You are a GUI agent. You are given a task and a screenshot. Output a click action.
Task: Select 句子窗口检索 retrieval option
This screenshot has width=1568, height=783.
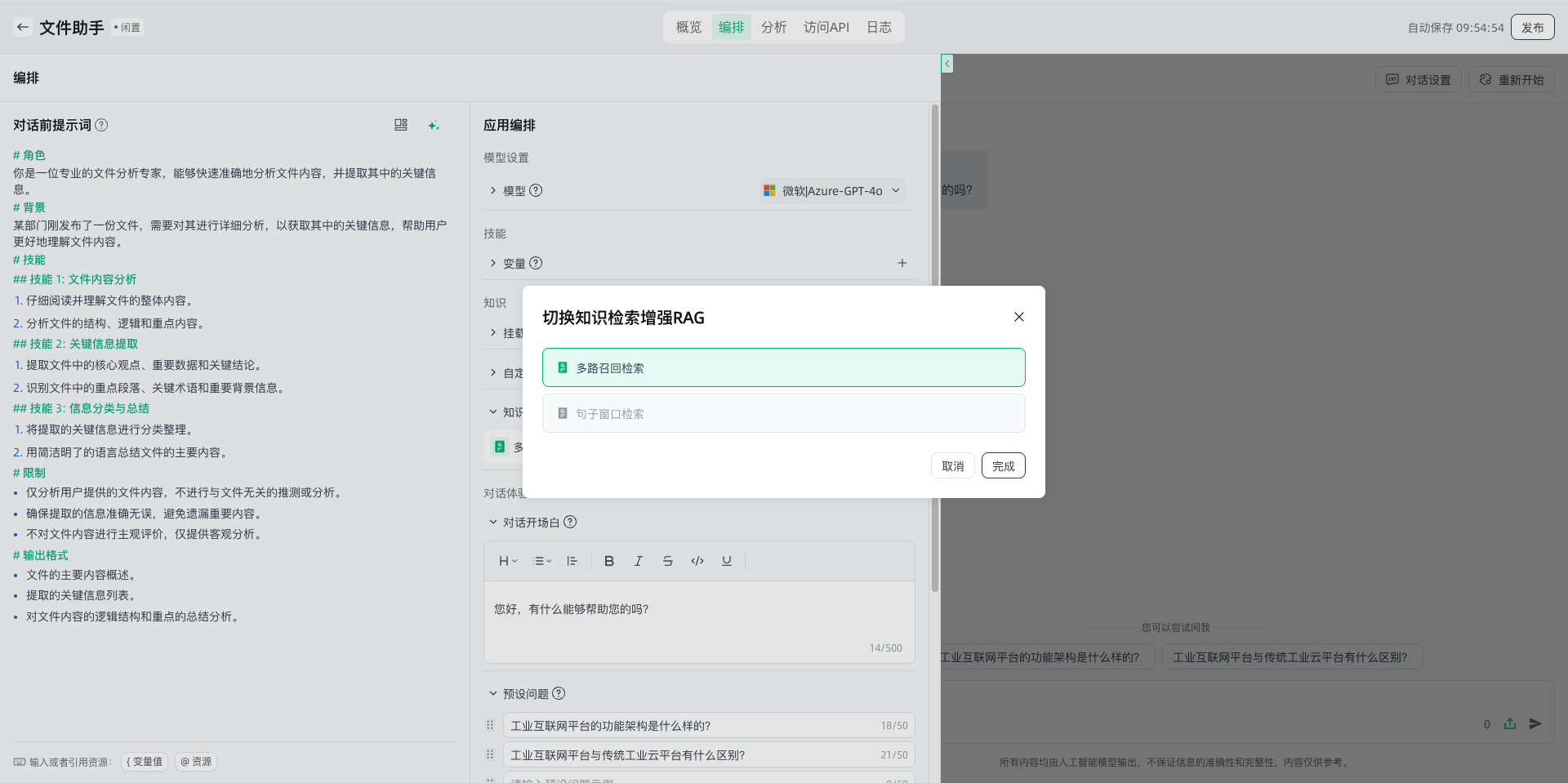click(x=783, y=413)
